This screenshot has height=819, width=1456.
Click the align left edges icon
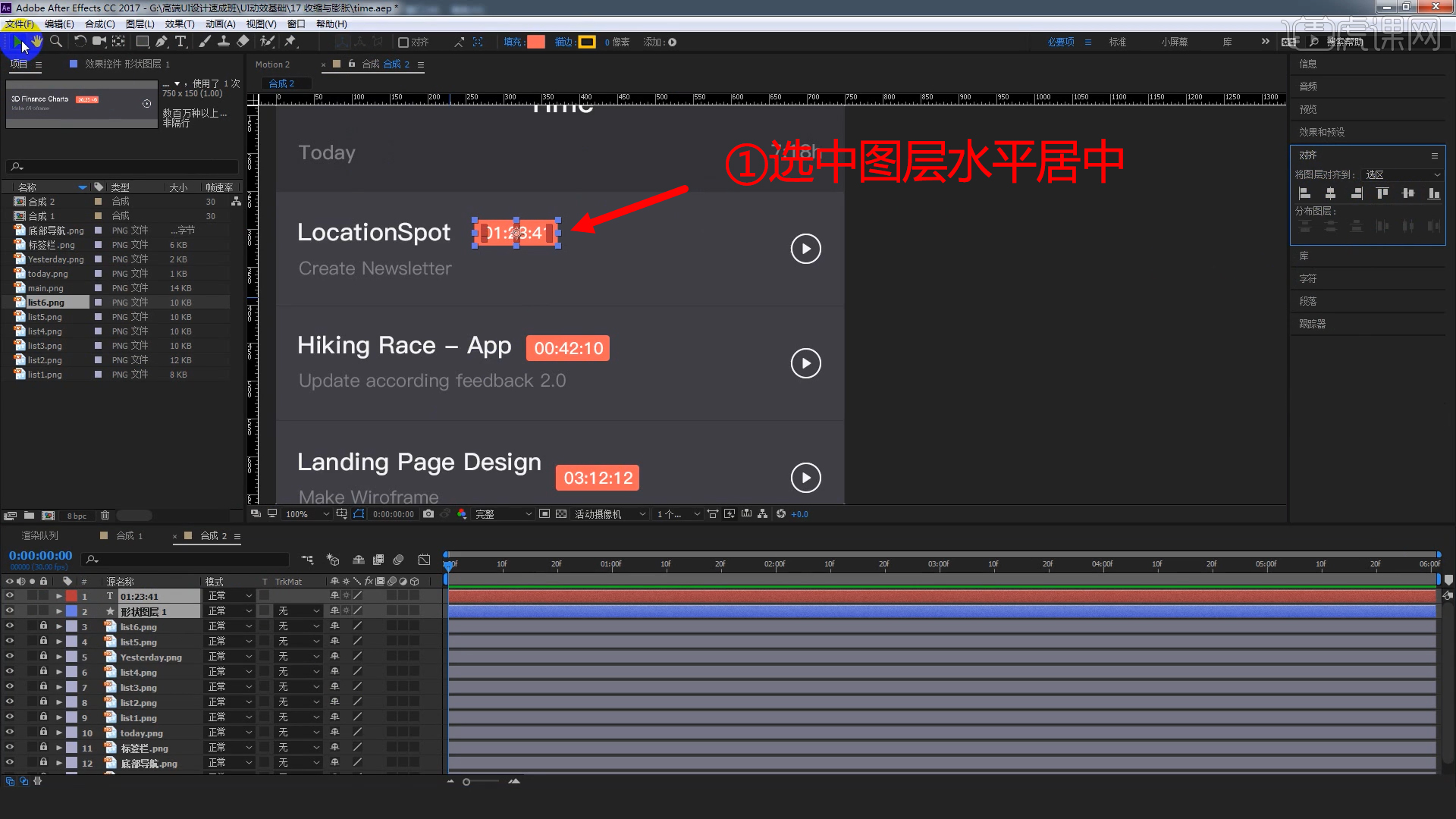1305,193
